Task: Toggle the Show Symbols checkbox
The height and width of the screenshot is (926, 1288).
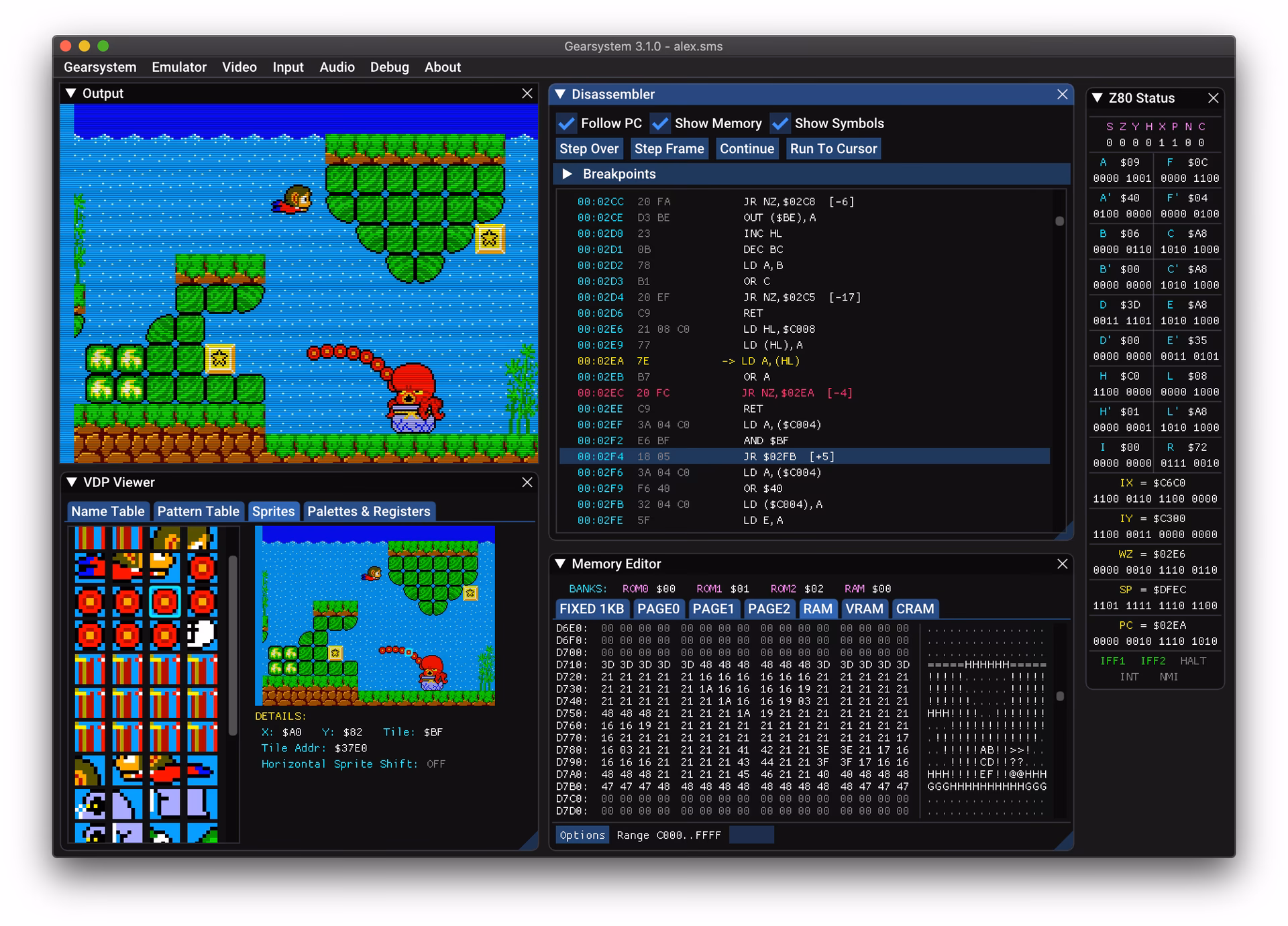Action: click(780, 123)
